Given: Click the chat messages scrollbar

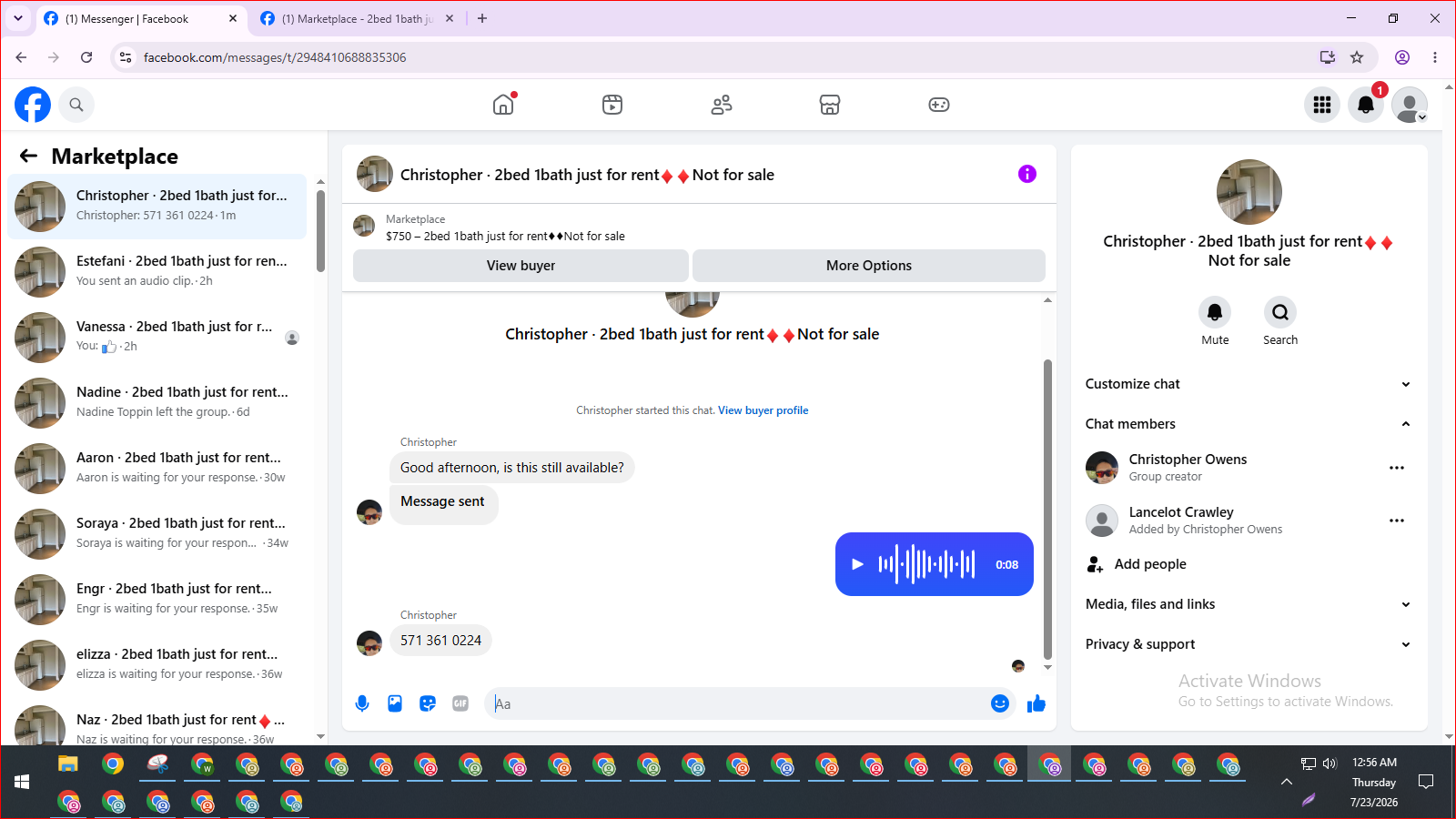Looking at the screenshot, I should coord(1047,510).
